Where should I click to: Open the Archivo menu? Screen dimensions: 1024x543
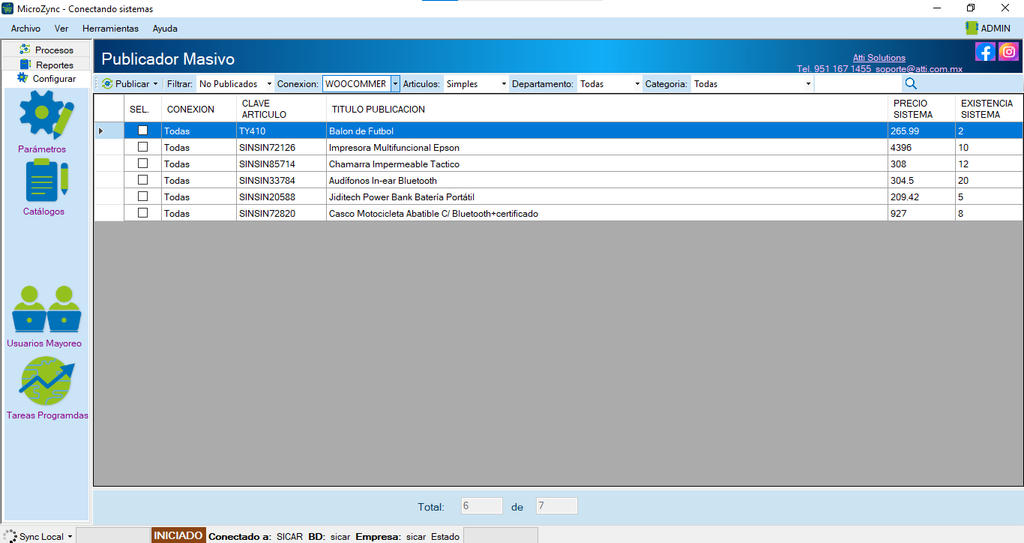tap(25, 29)
